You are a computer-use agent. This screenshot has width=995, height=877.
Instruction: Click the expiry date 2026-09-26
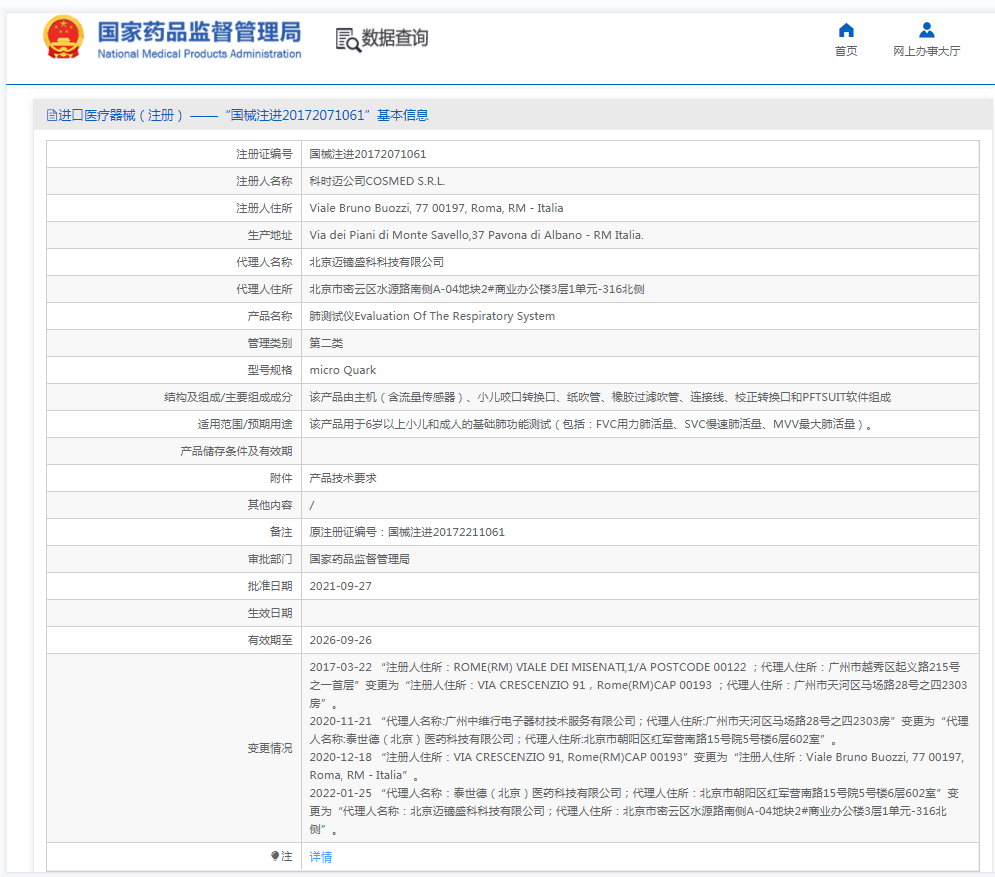click(x=340, y=640)
